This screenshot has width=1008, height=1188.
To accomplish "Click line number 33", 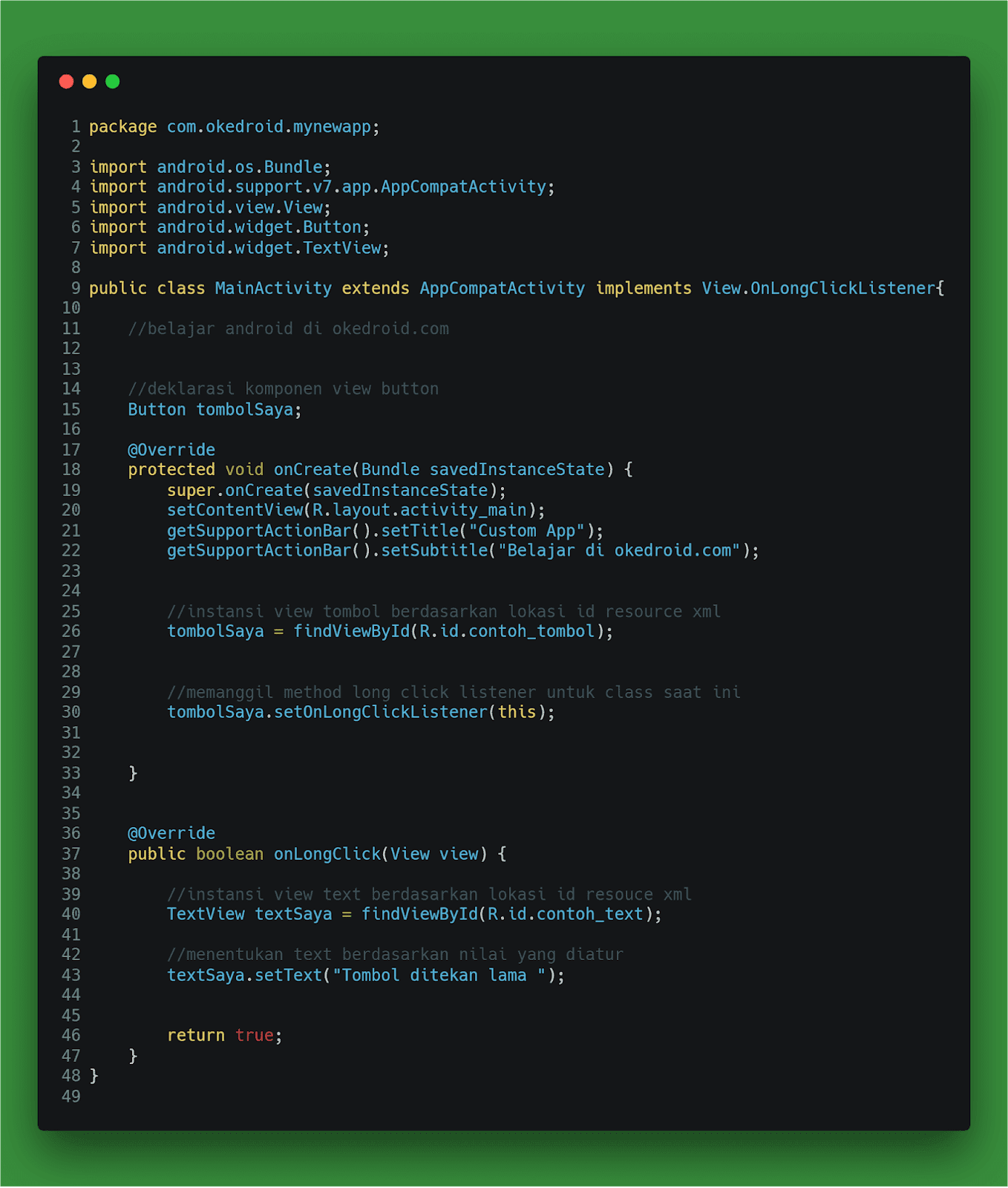I will click(71, 774).
